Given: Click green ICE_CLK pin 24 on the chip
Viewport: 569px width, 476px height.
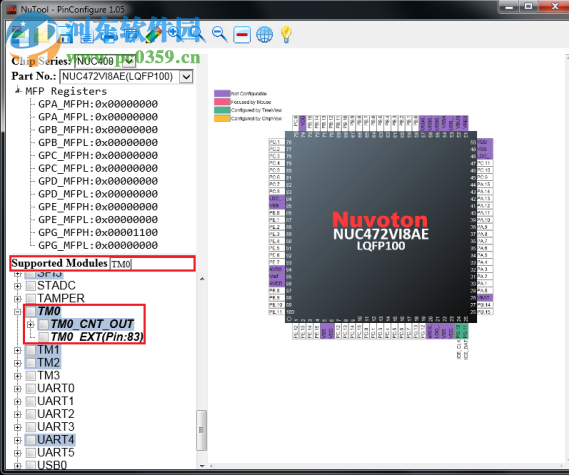Looking at the screenshot, I should (458, 331).
